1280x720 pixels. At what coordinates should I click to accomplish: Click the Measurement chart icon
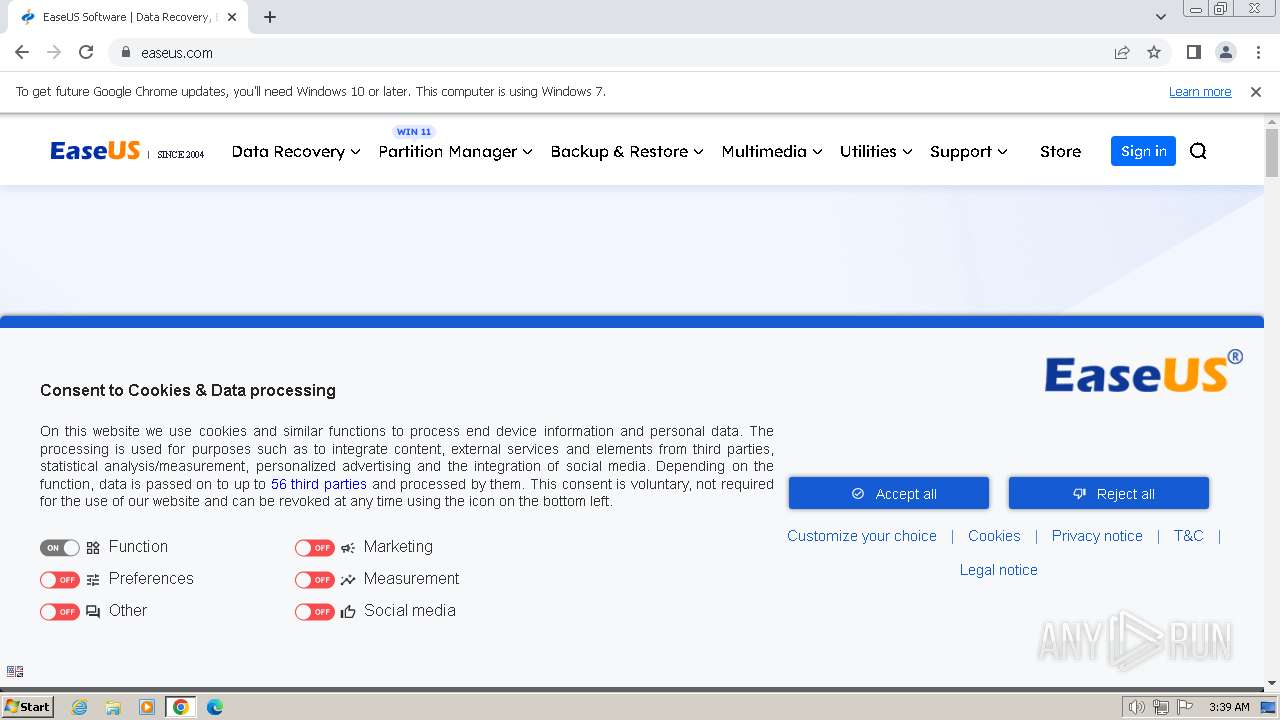[x=348, y=580]
